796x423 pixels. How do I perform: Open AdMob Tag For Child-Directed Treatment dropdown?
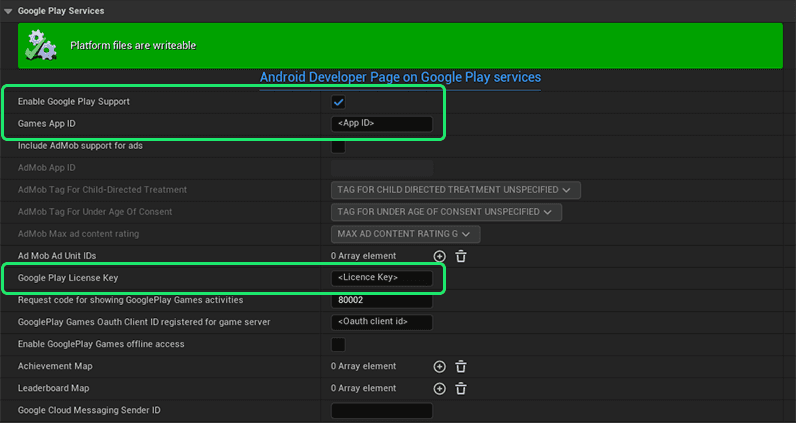pos(455,190)
